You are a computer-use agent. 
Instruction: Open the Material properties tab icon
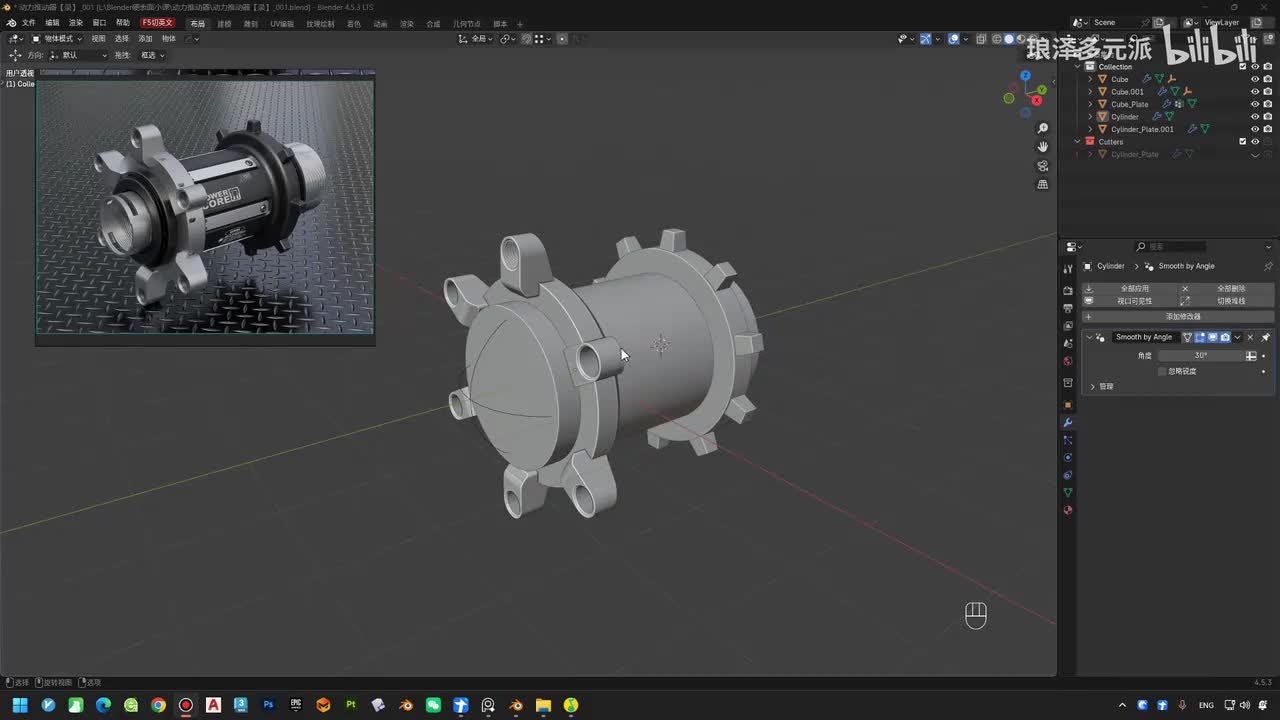(1068, 510)
